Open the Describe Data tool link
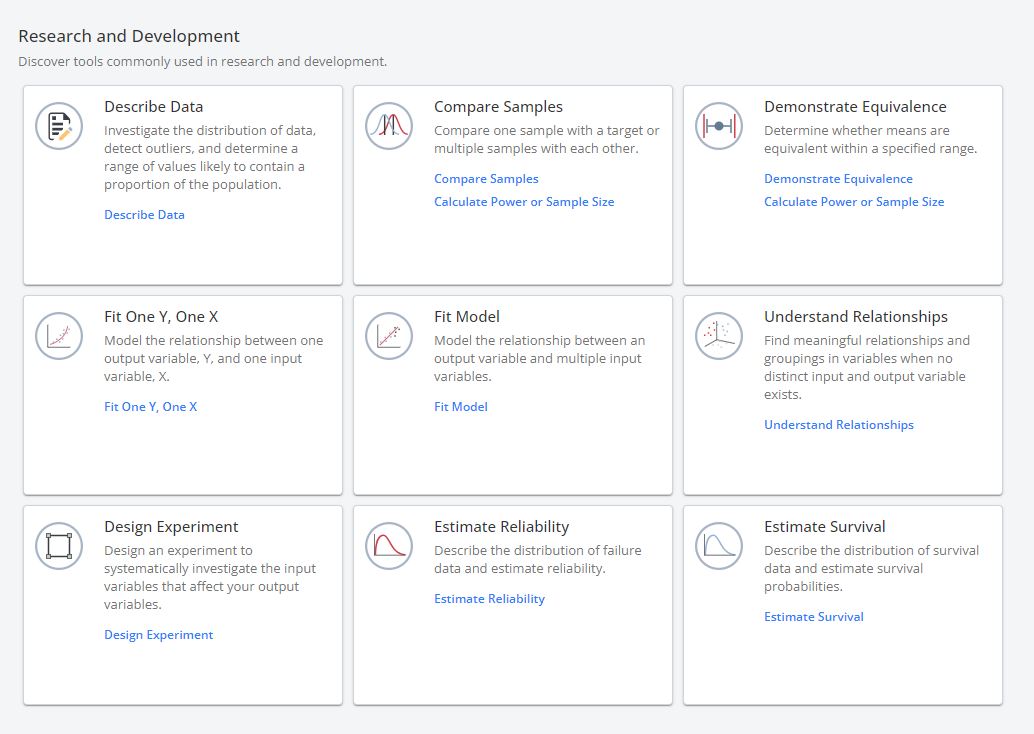The height and width of the screenshot is (734, 1034). click(143, 214)
